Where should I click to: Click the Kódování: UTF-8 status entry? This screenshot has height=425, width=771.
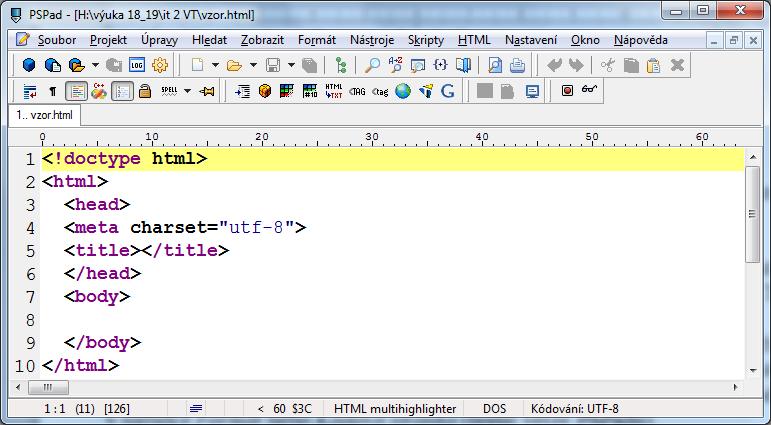tap(574, 409)
